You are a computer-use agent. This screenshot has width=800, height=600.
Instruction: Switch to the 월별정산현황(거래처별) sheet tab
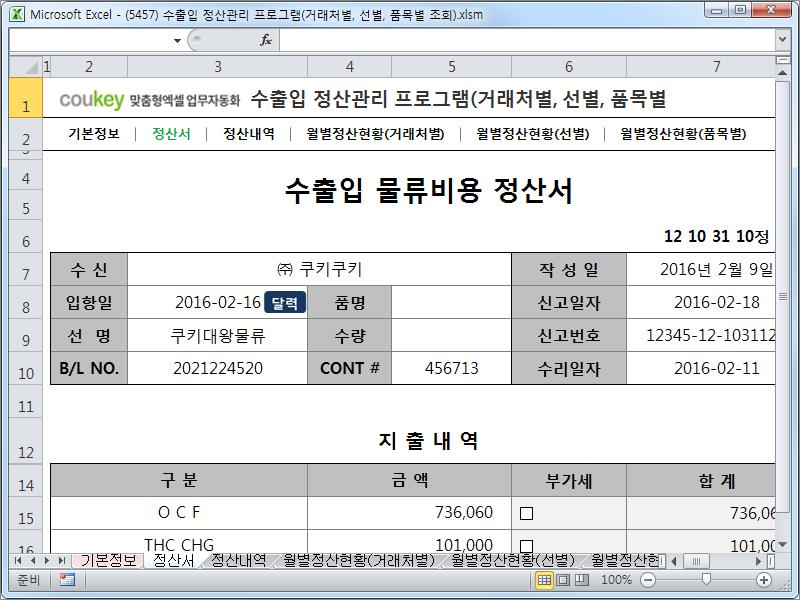359,561
